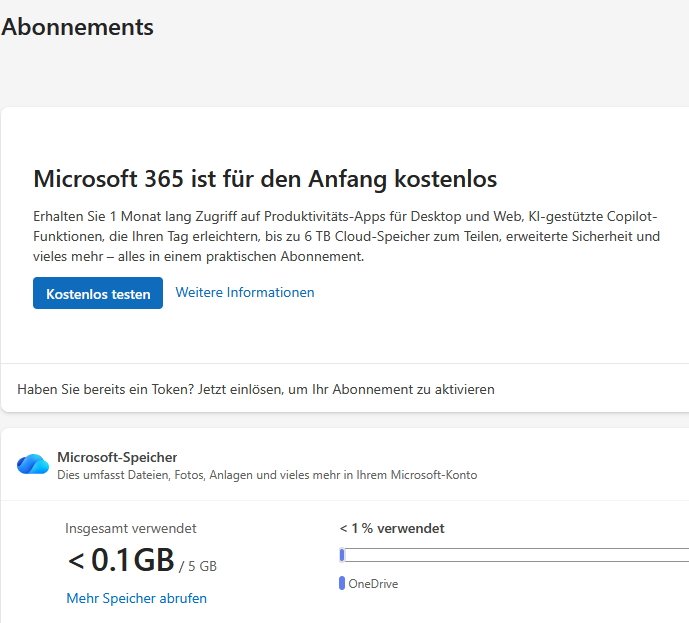Click the Abonnements page heading

pos(77,27)
